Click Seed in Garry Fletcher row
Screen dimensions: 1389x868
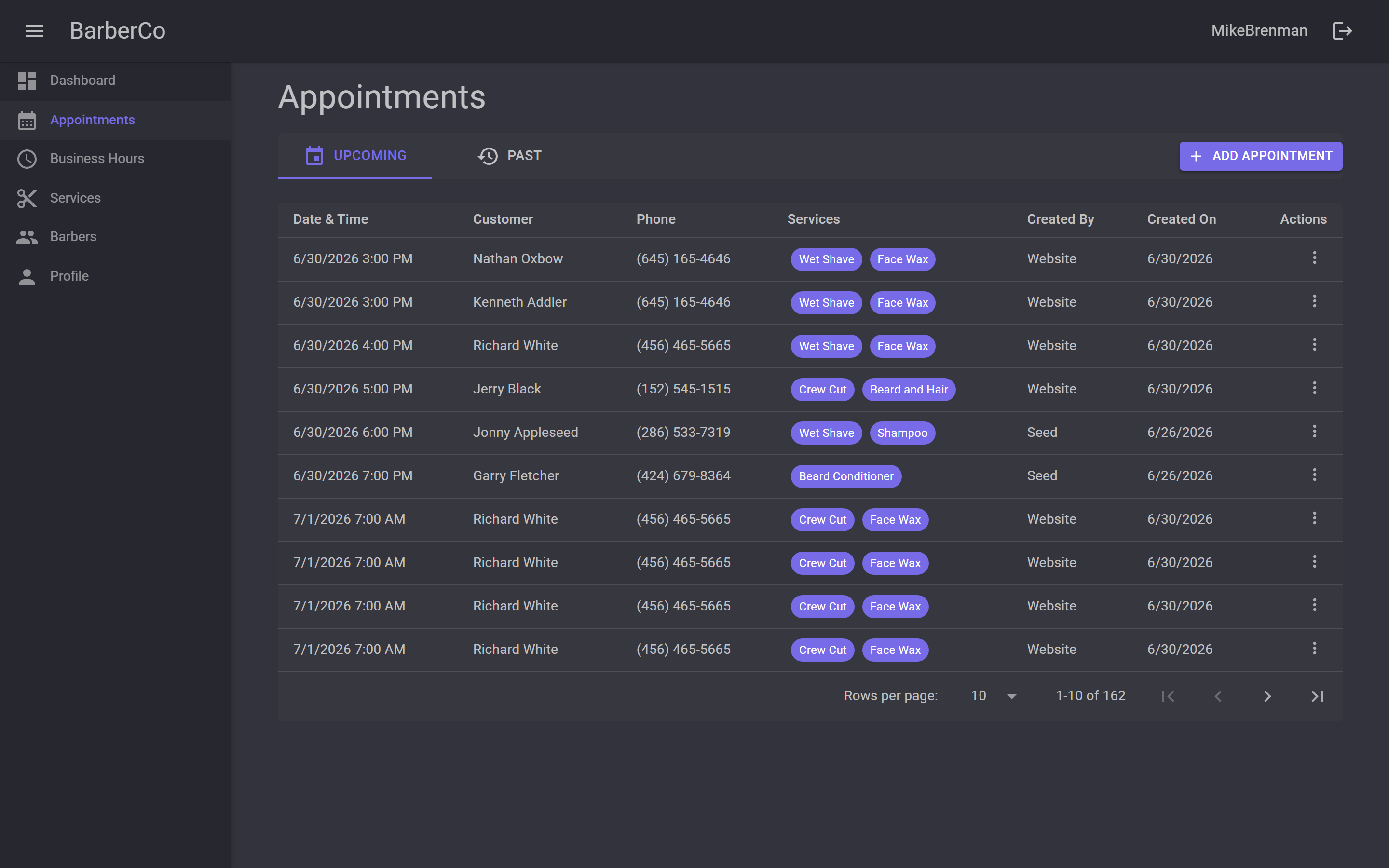[x=1042, y=476]
